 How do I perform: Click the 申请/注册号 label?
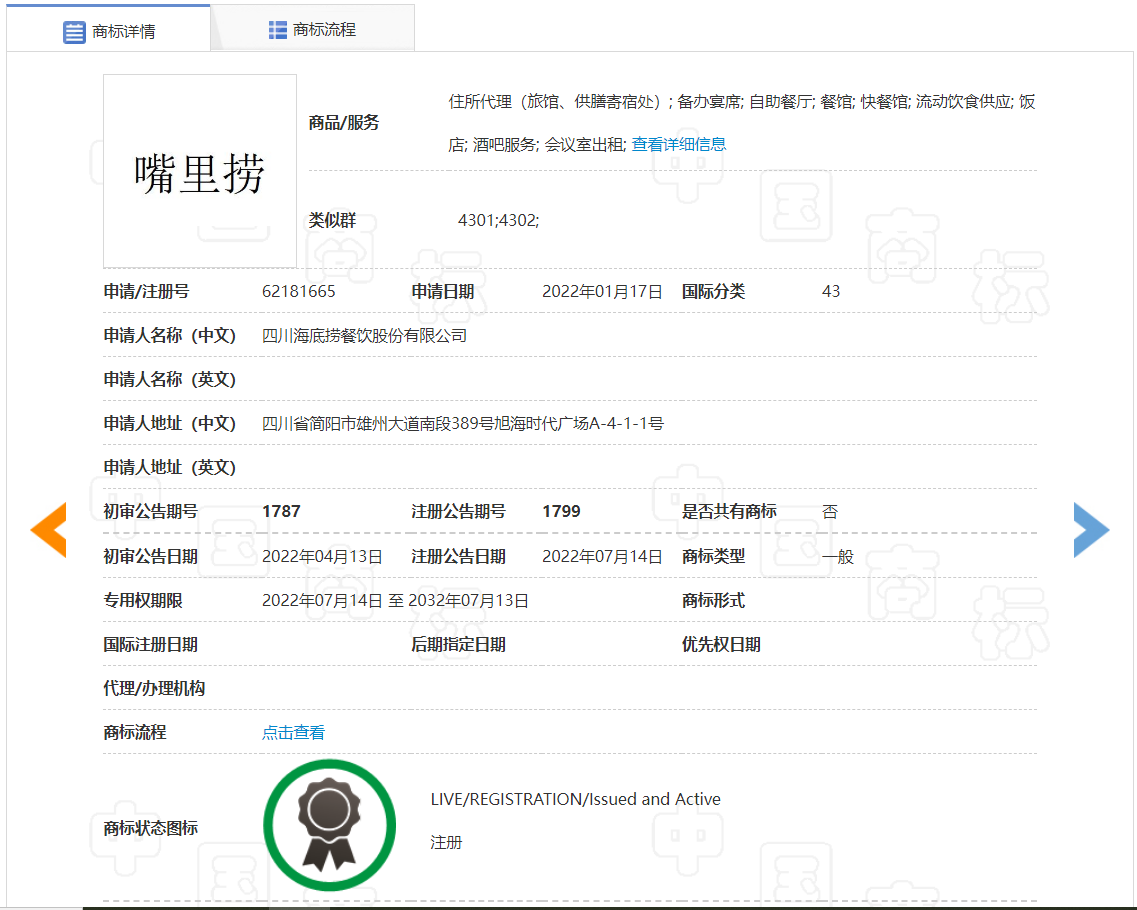pos(146,291)
